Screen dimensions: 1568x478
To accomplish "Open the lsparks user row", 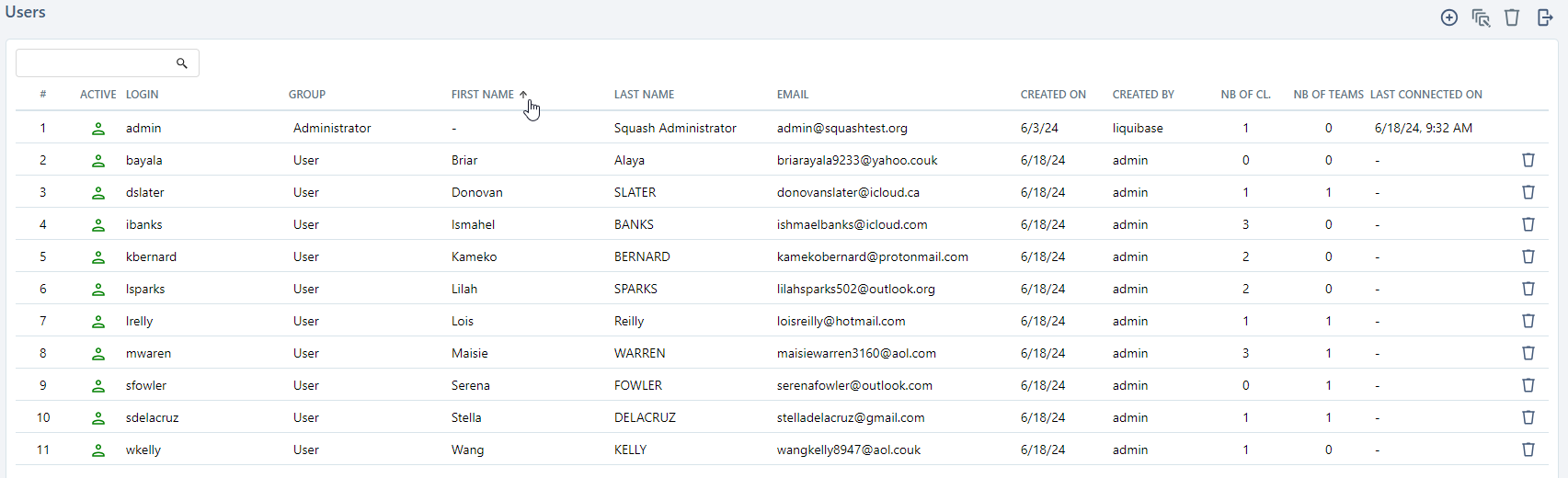I will tap(145, 289).
